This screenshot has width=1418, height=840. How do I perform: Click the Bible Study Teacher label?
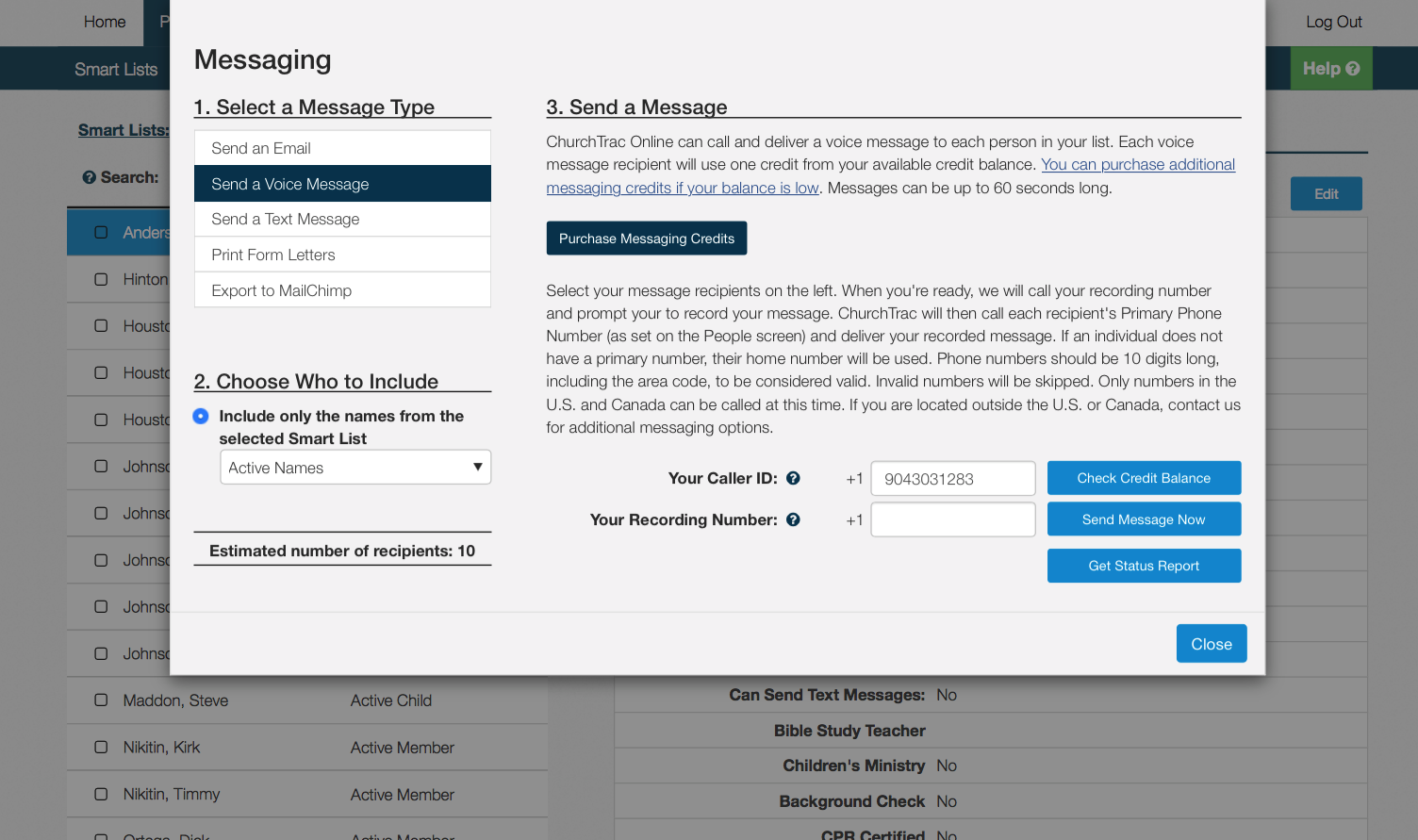pyautogui.click(x=849, y=731)
